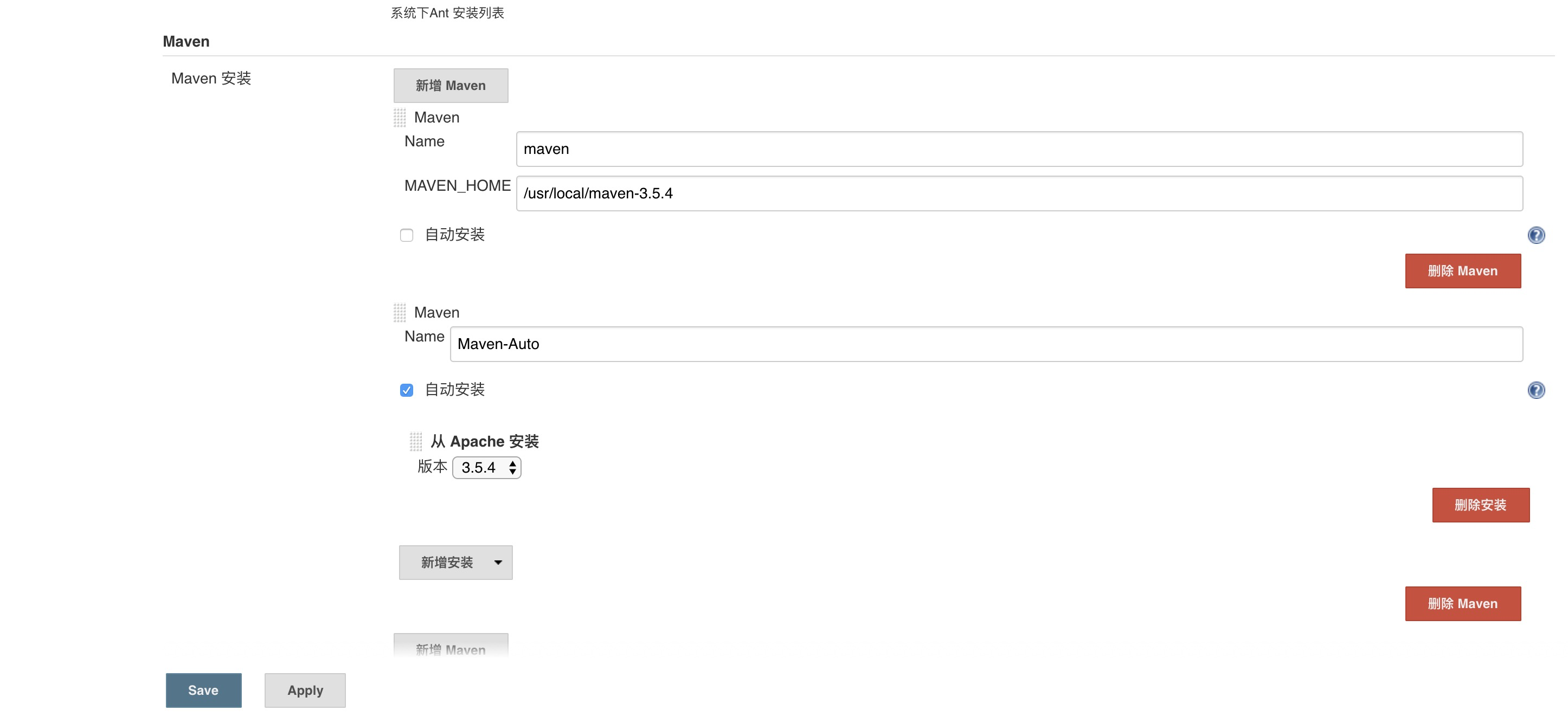Image resolution: width=1568 pixels, height=723 pixels.
Task: Click the drag handle beside 从 Apache 安装
Action: (416, 441)
